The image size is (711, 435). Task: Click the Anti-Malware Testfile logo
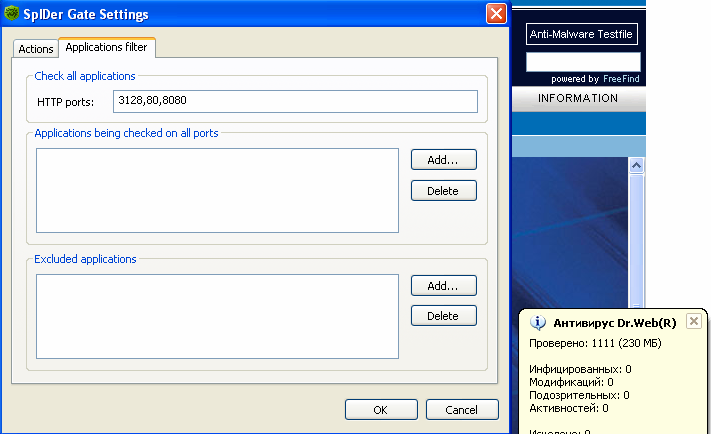coord(581,34)
